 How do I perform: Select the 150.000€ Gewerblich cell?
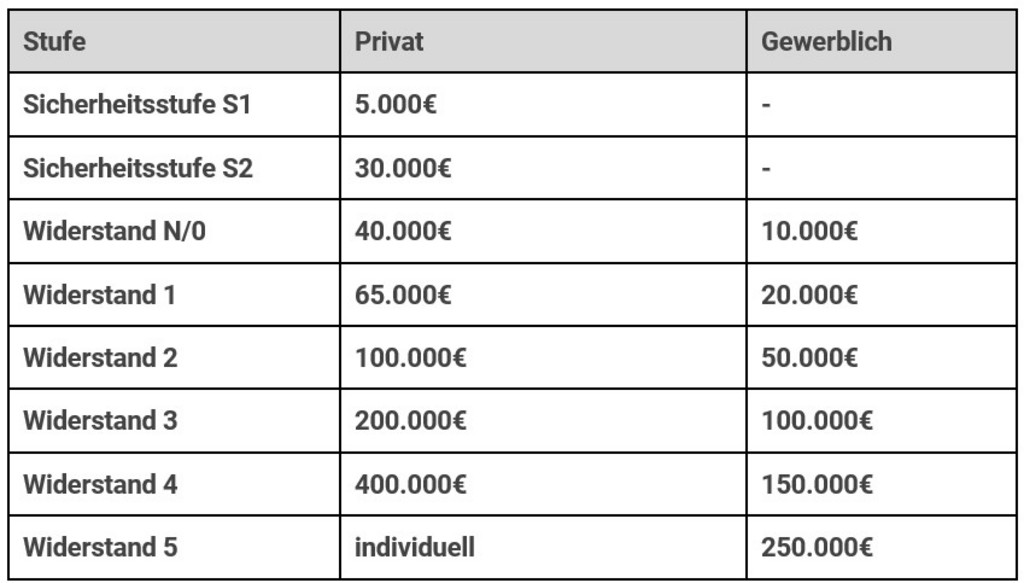tap(817, 484)
